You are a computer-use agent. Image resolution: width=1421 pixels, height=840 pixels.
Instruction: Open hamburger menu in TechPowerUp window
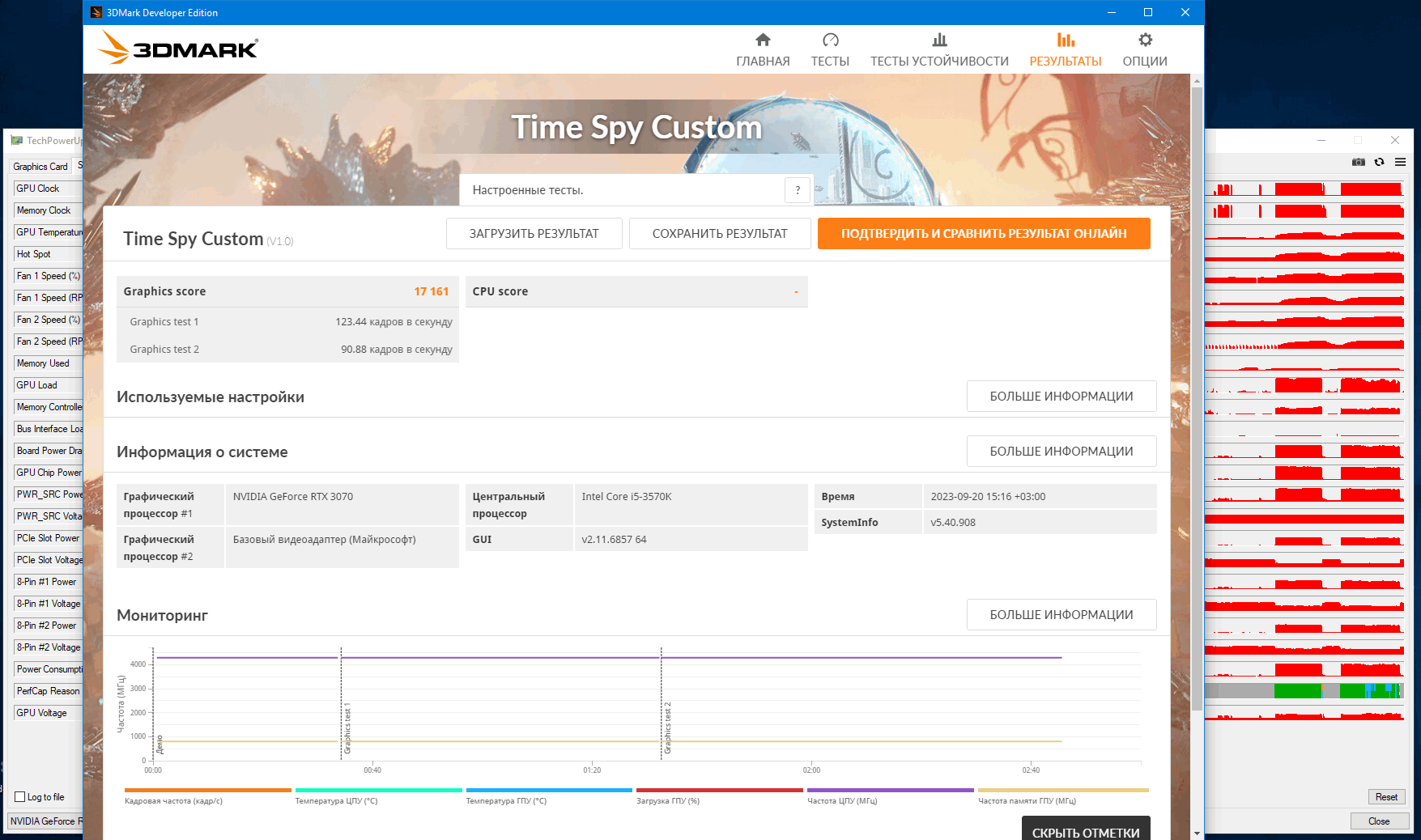coord(1400,162)
